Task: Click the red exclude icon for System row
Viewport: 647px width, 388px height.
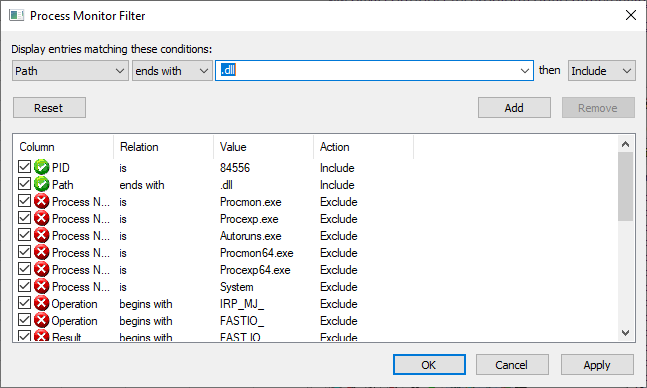Action: pos(42,286)
